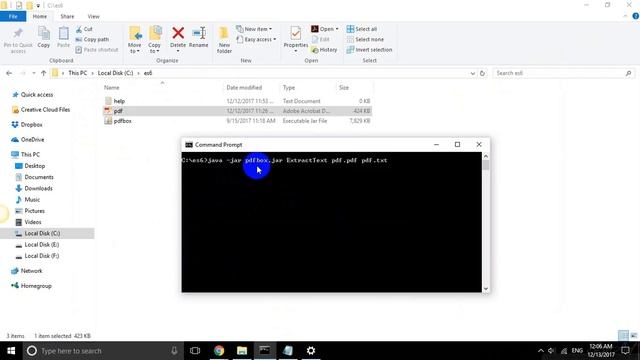Click This PC in address bar
The image size is (640, 360).
[x=78, y=73]
